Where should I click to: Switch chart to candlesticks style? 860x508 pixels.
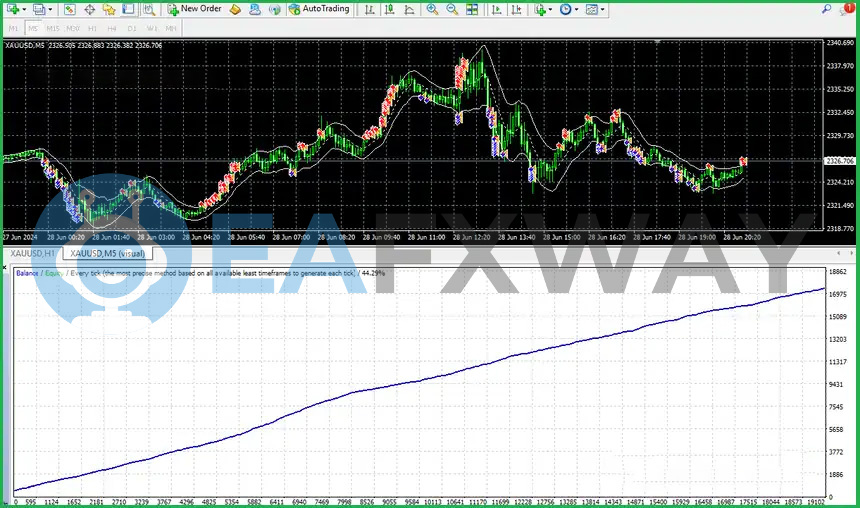(389, 9)
